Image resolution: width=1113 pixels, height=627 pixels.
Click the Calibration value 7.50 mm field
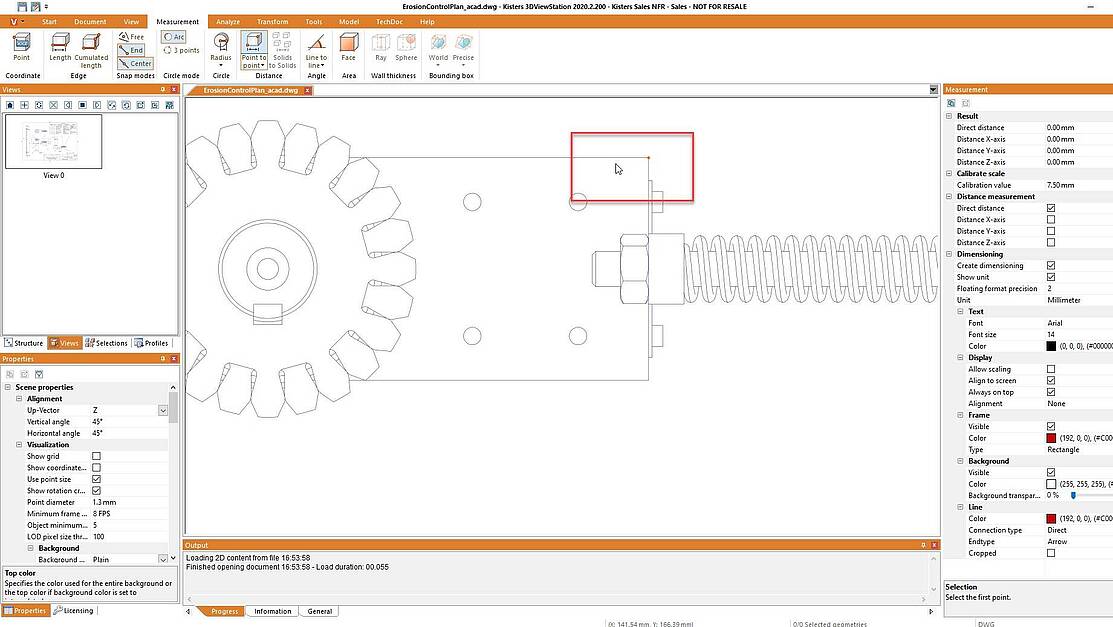[1079, 185]
